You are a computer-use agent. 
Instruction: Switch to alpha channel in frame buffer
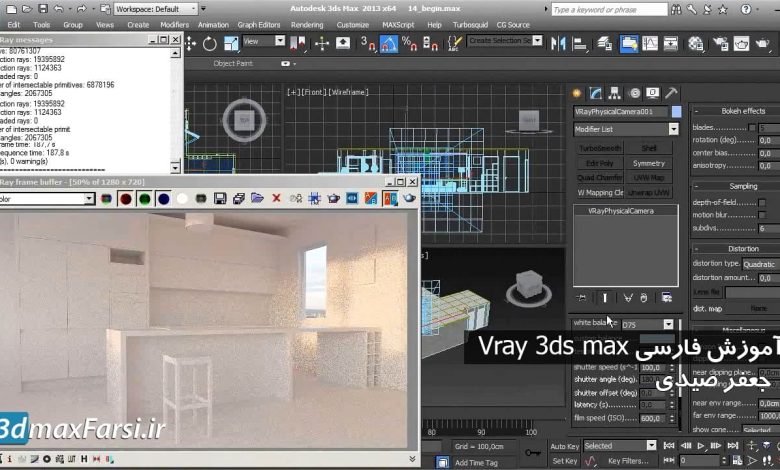point(182,199)
